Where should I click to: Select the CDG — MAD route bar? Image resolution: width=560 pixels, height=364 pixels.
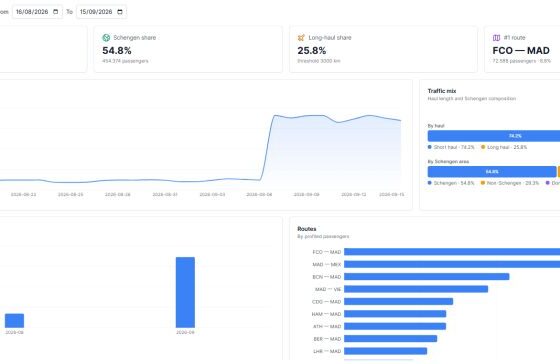tap(398, 301)
